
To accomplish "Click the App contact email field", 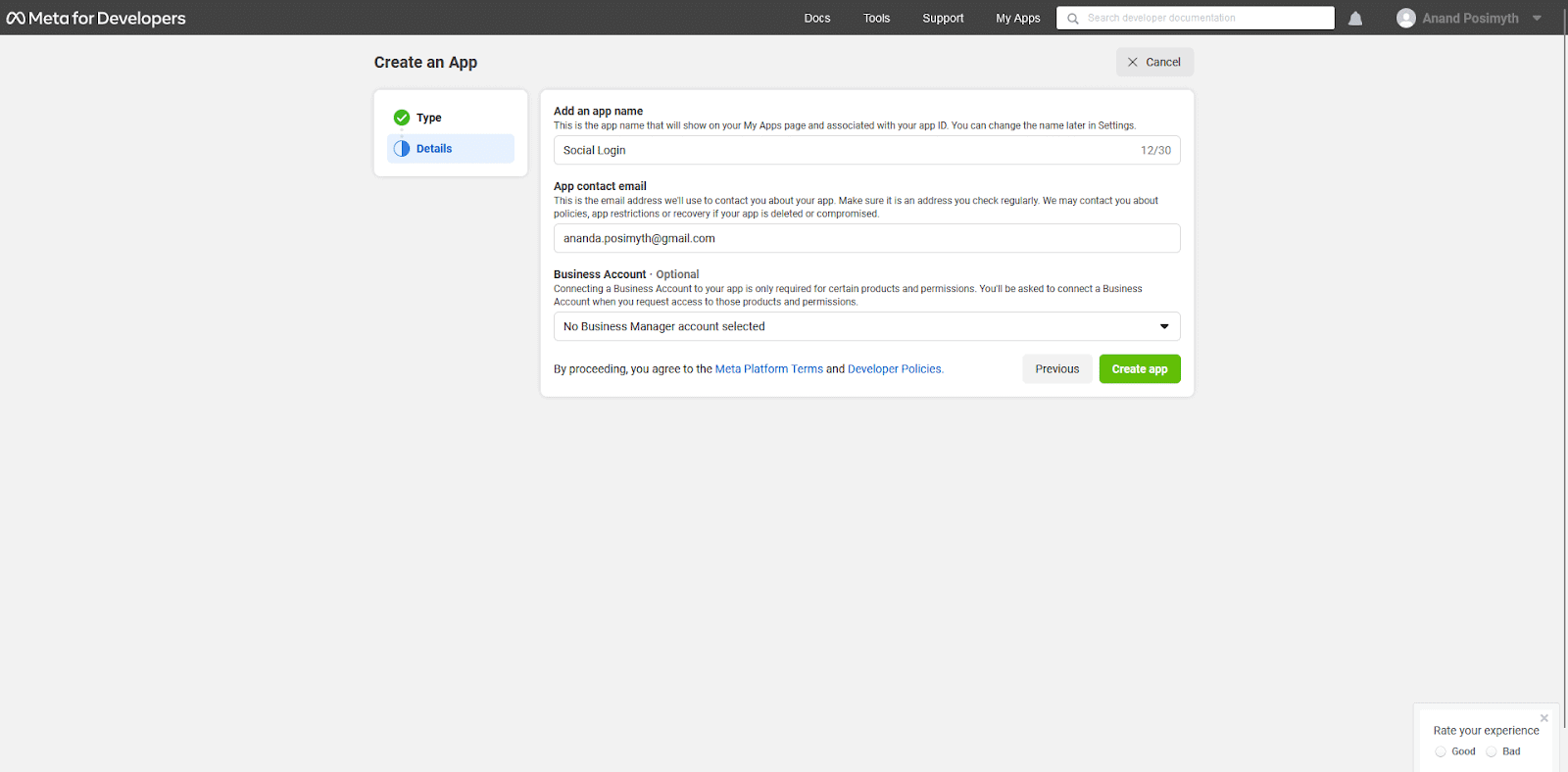I will tap(866, 238).
